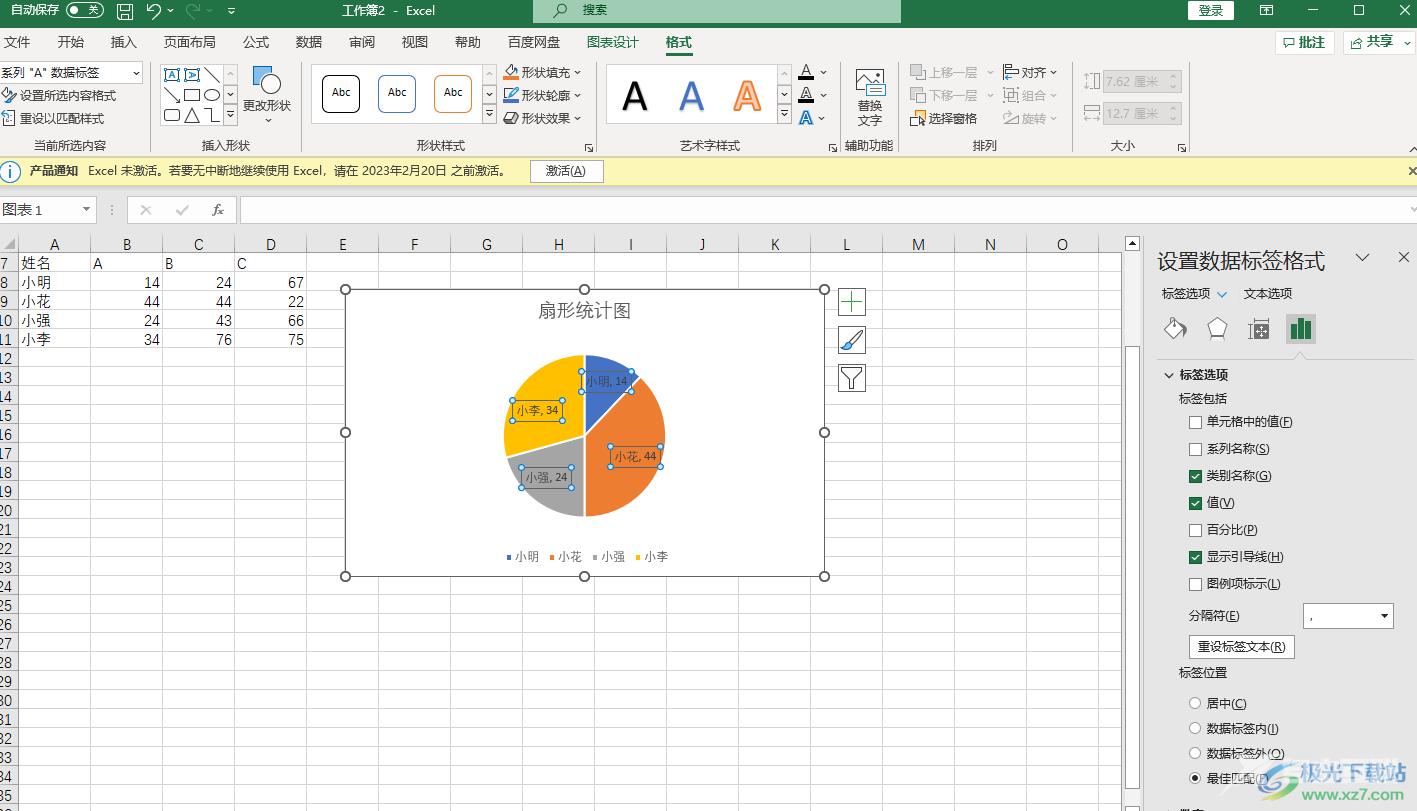Enable the 单元格中的值 checkbox
Image resolution: width=1417 pixels, height=811 pixels.
(1195, 422)
